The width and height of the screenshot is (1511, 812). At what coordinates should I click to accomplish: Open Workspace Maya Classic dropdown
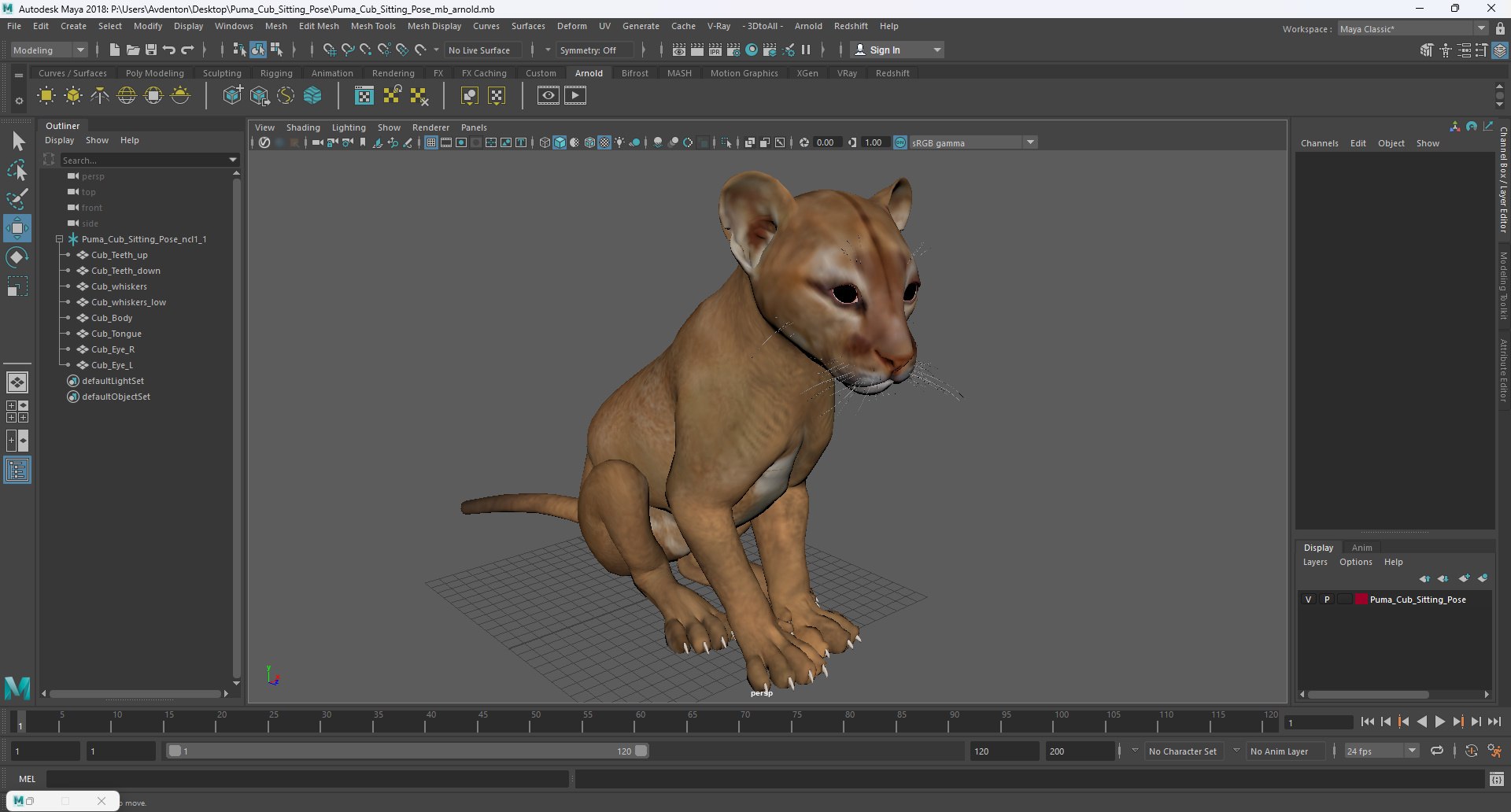click(1412, 28)
